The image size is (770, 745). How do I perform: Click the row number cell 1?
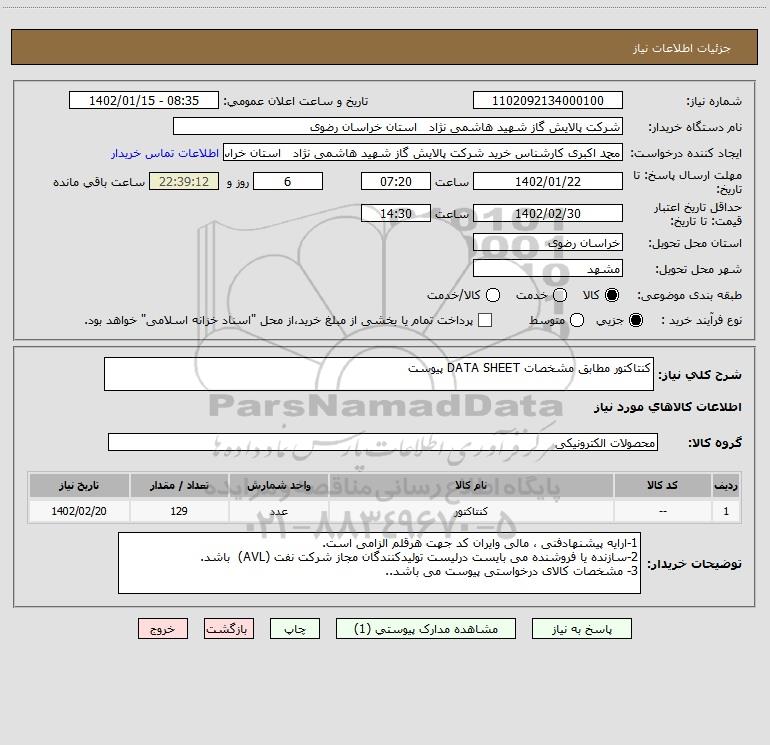[x=726, y=511]
